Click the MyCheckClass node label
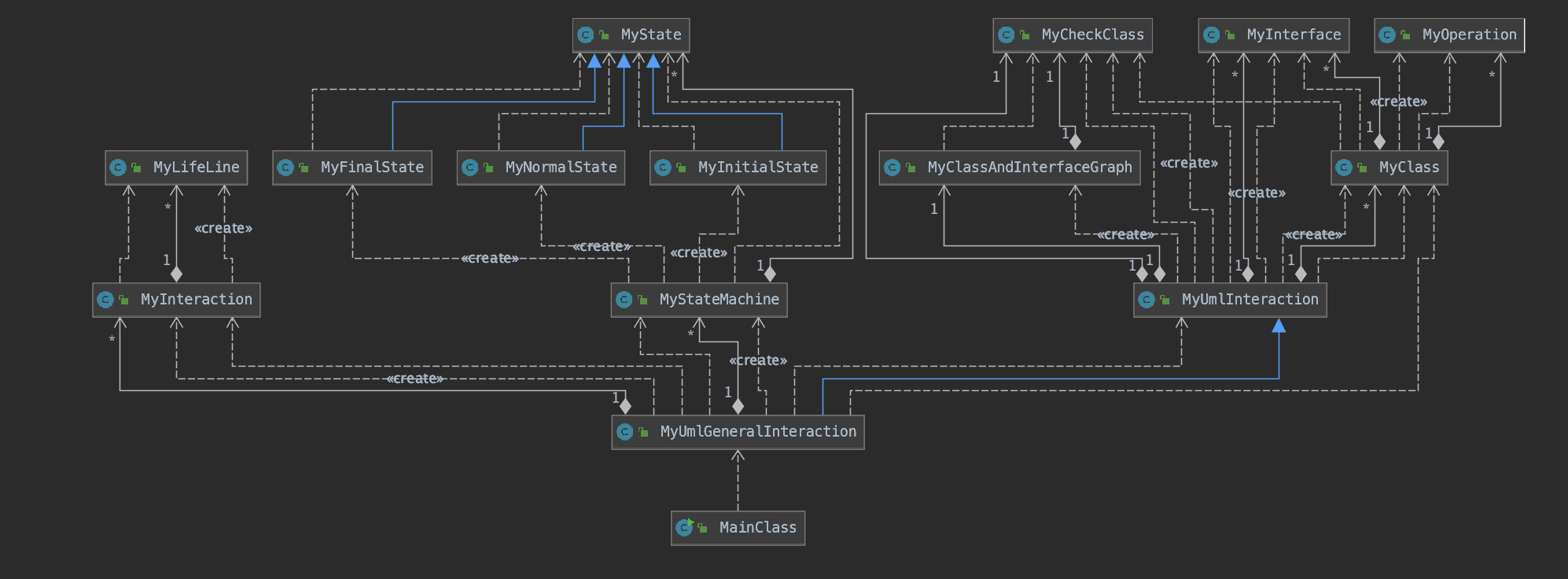Viewport: 1568px width, 579px height. pos(1093,35)
